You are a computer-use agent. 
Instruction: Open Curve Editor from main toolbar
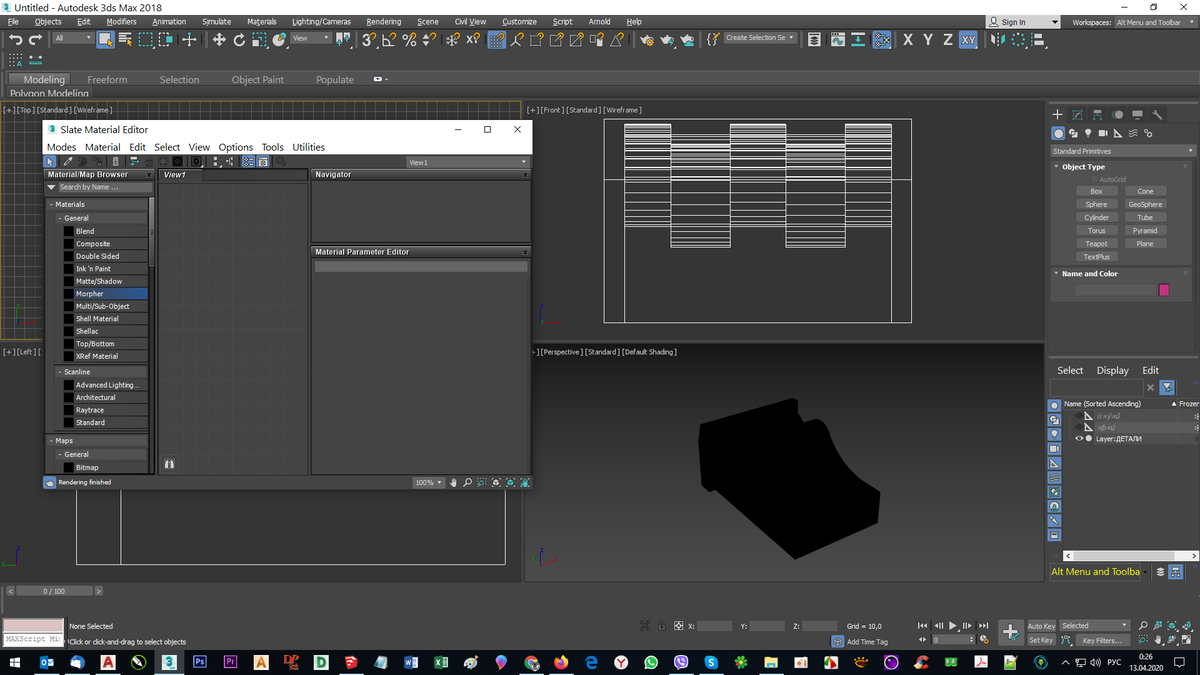(x=836, y=39)
